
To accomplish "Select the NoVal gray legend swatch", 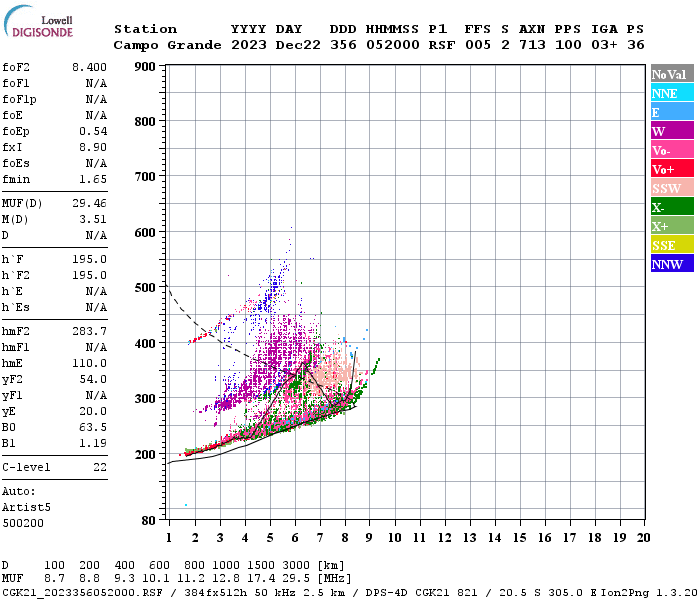I will pos(672,74).
